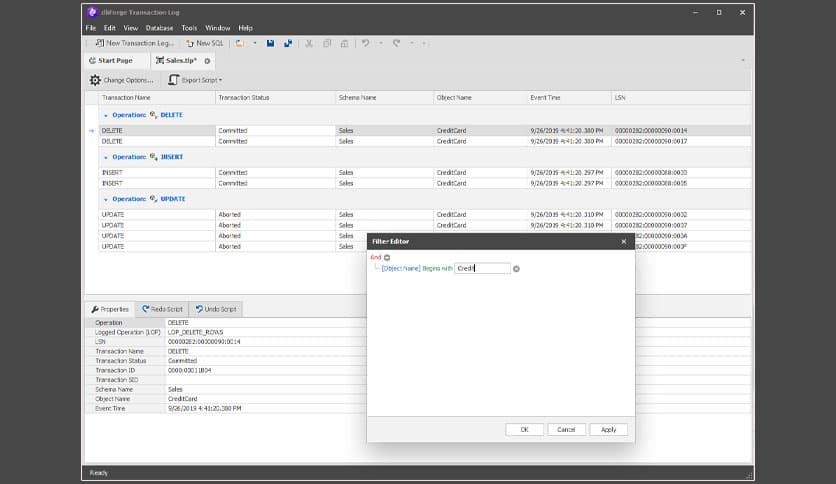Image resolution: width=836 pixels, height=484 pixels.
Task: Click the Transaction Status column header
Action: click(x=275, y=98)
